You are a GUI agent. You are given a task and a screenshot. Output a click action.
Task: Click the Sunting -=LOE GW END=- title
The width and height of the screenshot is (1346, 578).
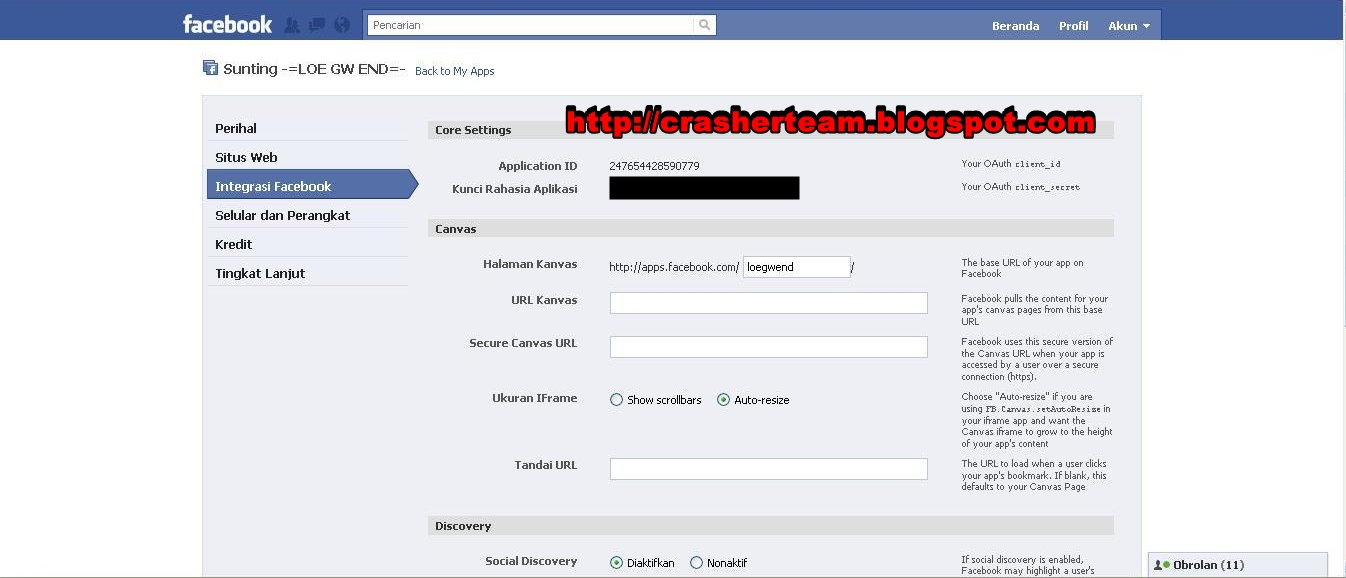(x=314, y=69)
